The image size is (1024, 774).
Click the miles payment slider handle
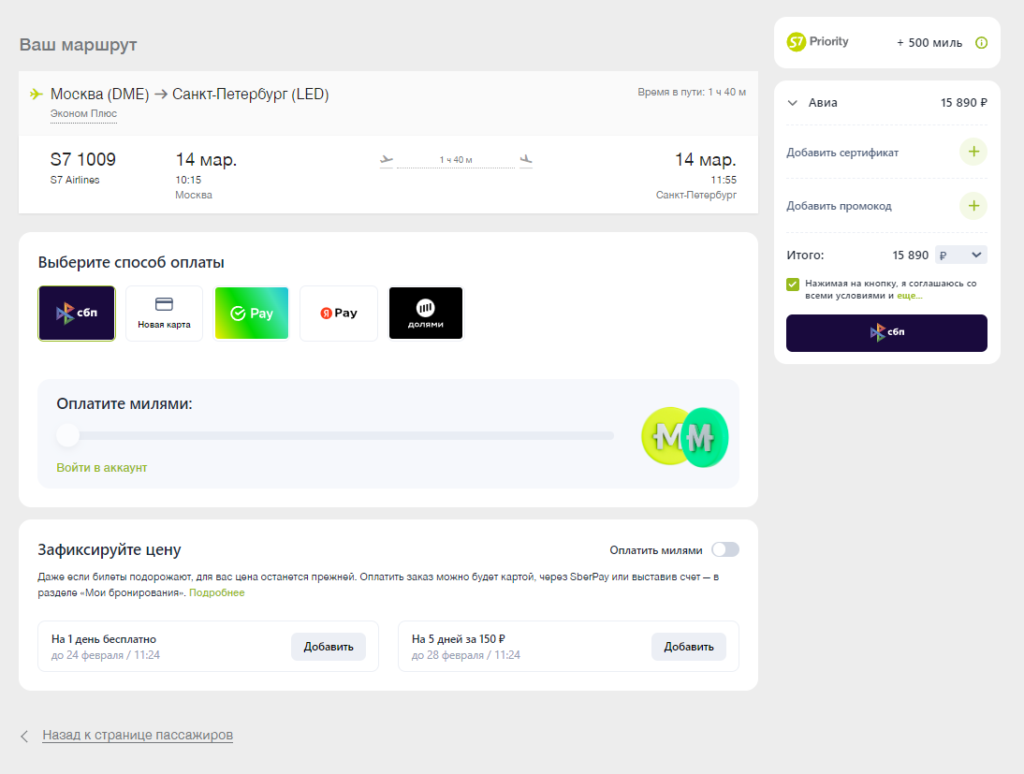pos(68,435)
